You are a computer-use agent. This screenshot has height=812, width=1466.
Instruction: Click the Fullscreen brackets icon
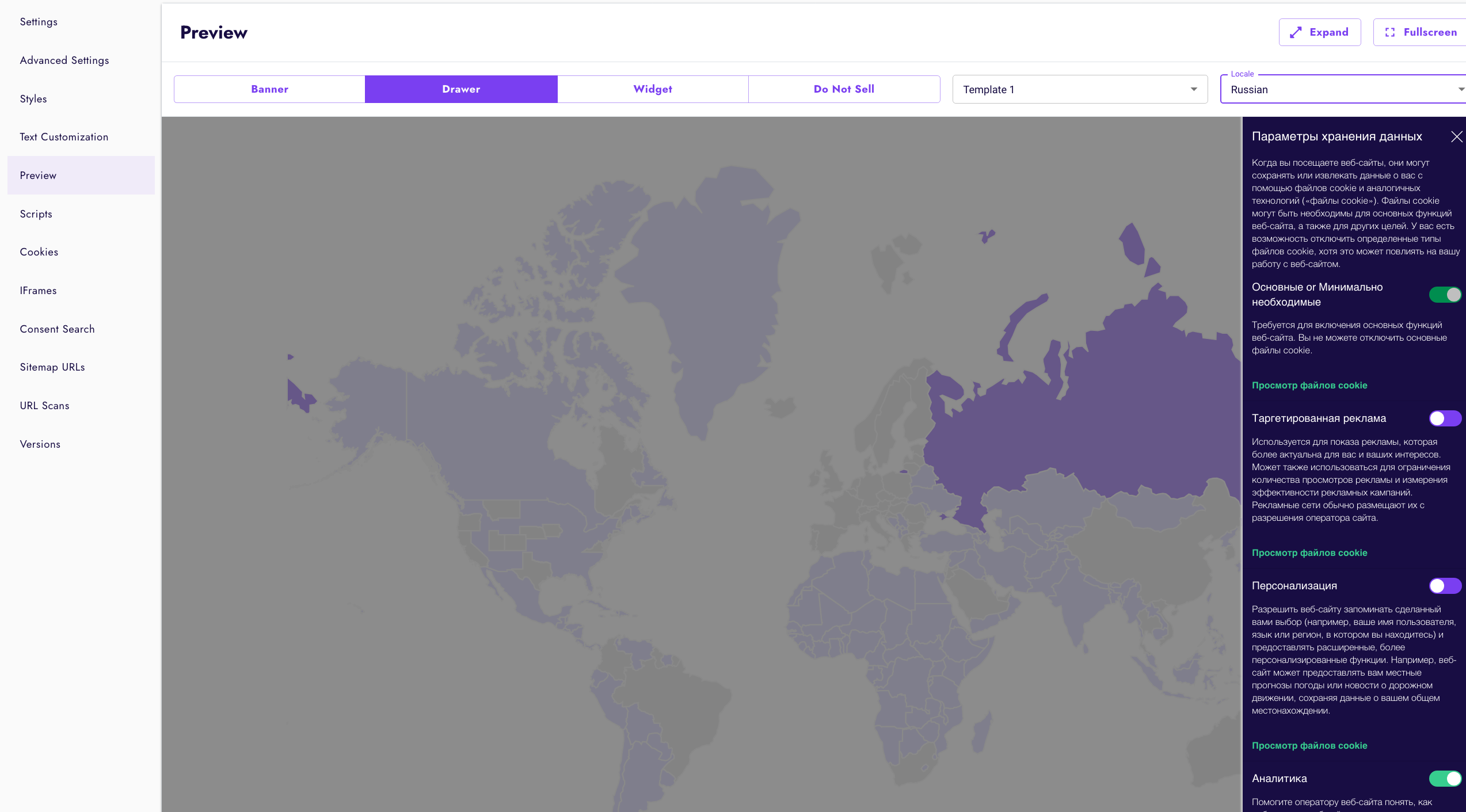coord(1390,32)
